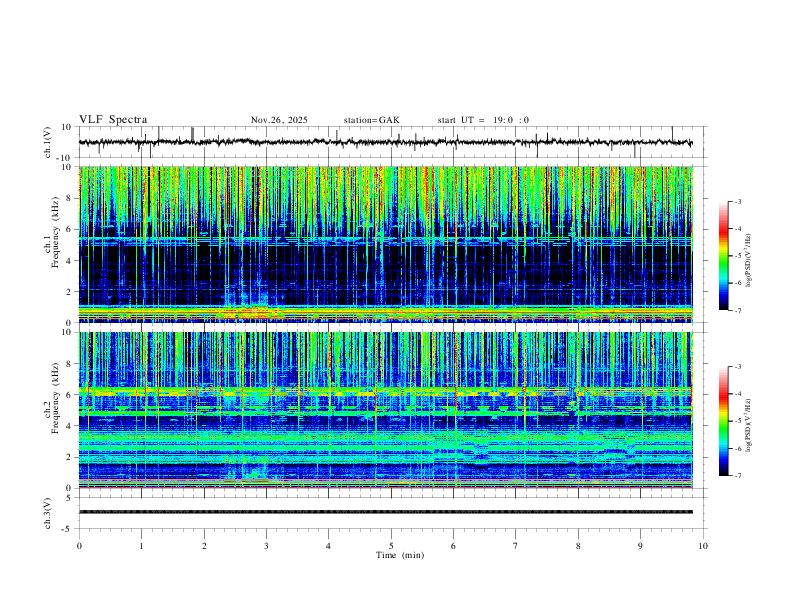Click the "station=GAK" label
This screenshot has width=792, height=612.
pyautogui.click(x=371, y=120)
